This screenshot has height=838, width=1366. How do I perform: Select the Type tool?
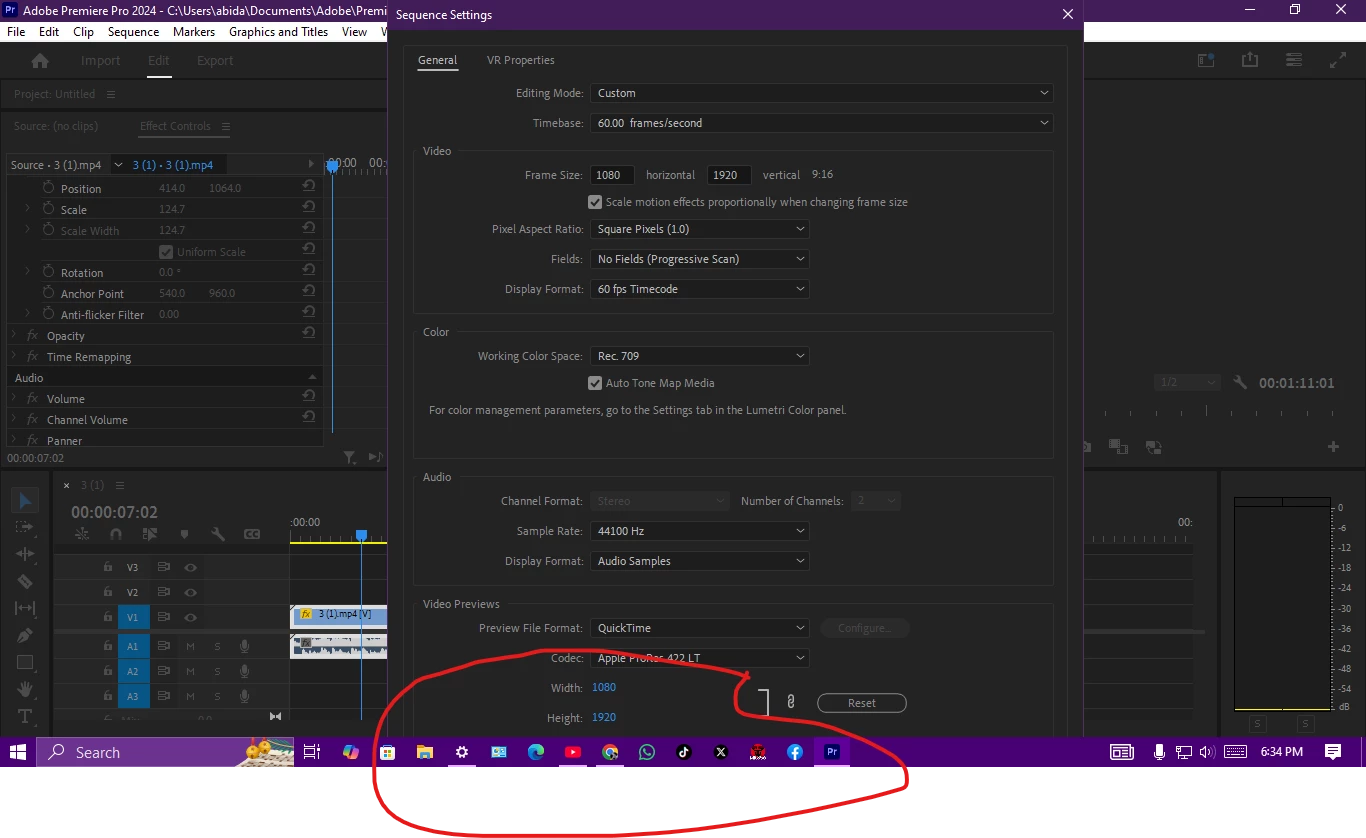(x=26, y=716)
